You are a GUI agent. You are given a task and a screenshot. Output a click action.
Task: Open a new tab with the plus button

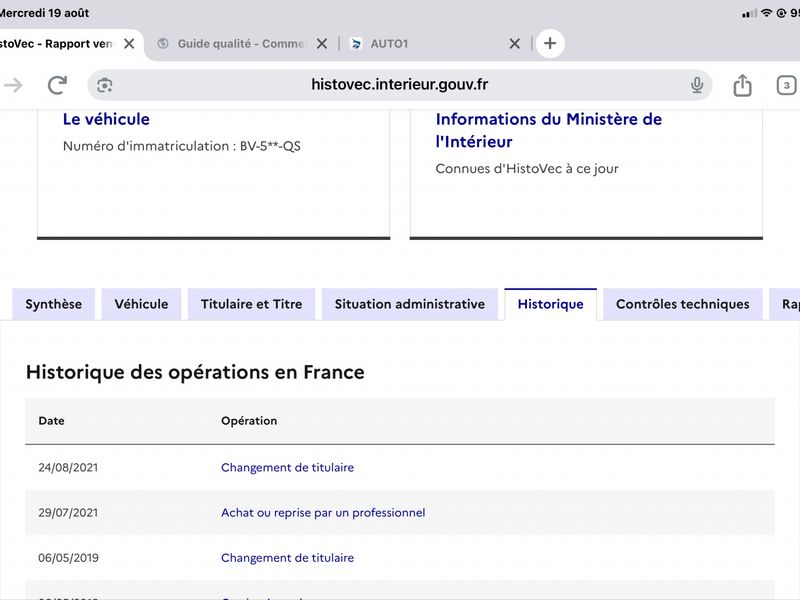click(550, 43)
